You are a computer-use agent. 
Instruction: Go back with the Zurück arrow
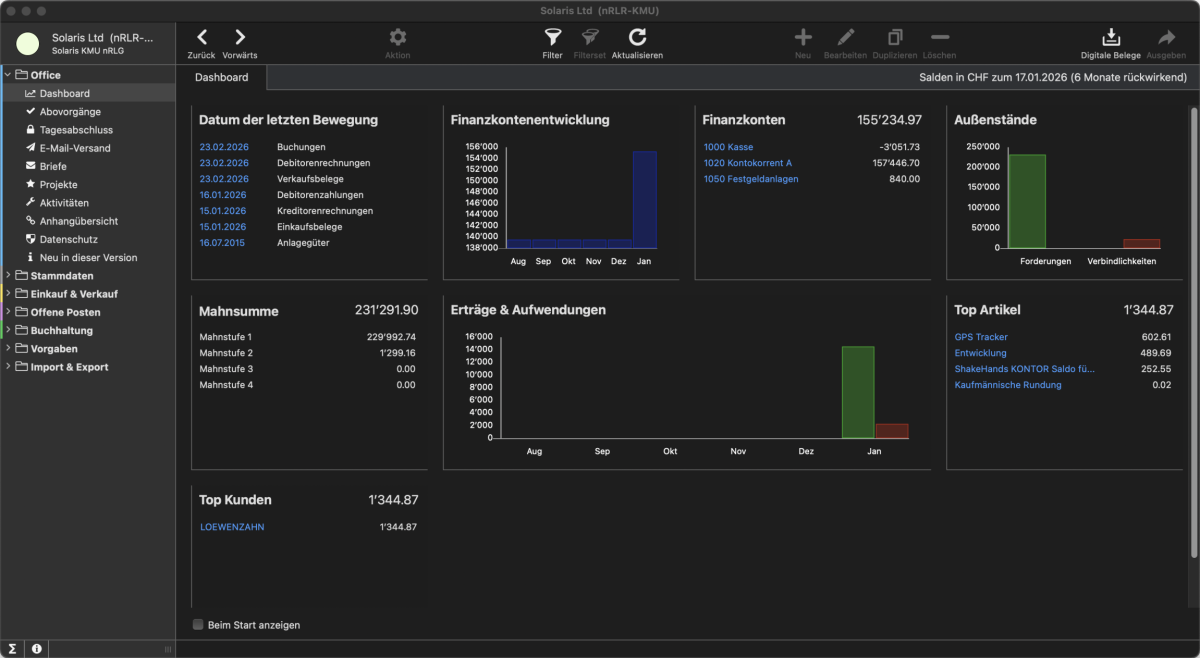click(201, 38)
